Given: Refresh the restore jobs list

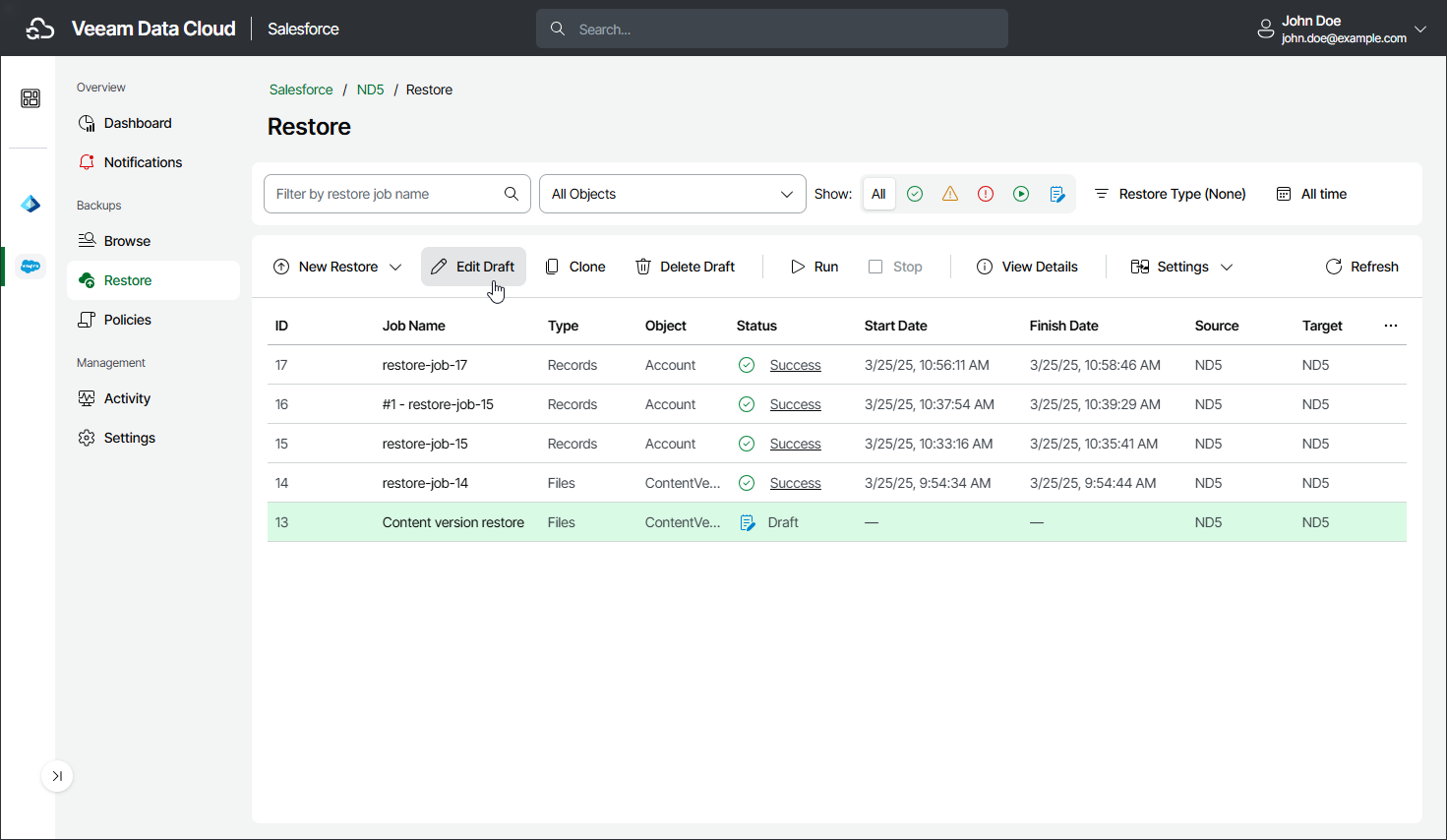Looking at the screenshot, I should click(x=1362, y=267).
